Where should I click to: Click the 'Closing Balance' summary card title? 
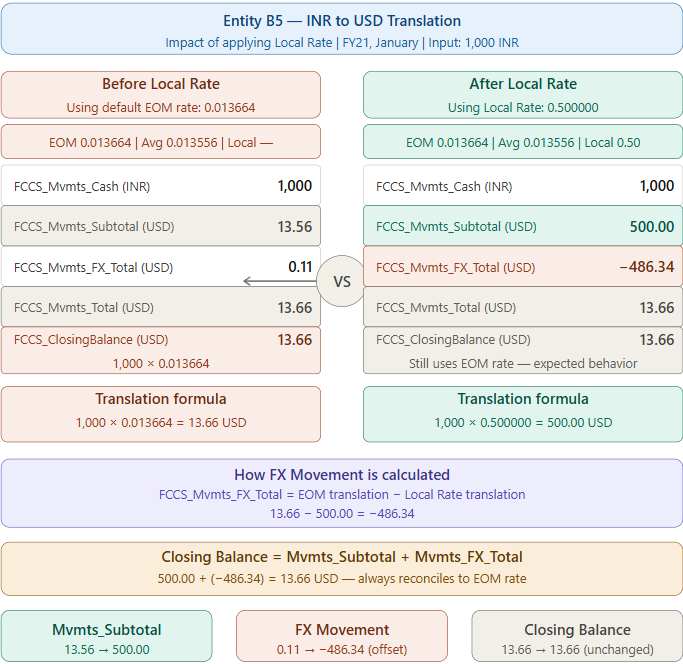pyautogui.click(x=577, y=630)
